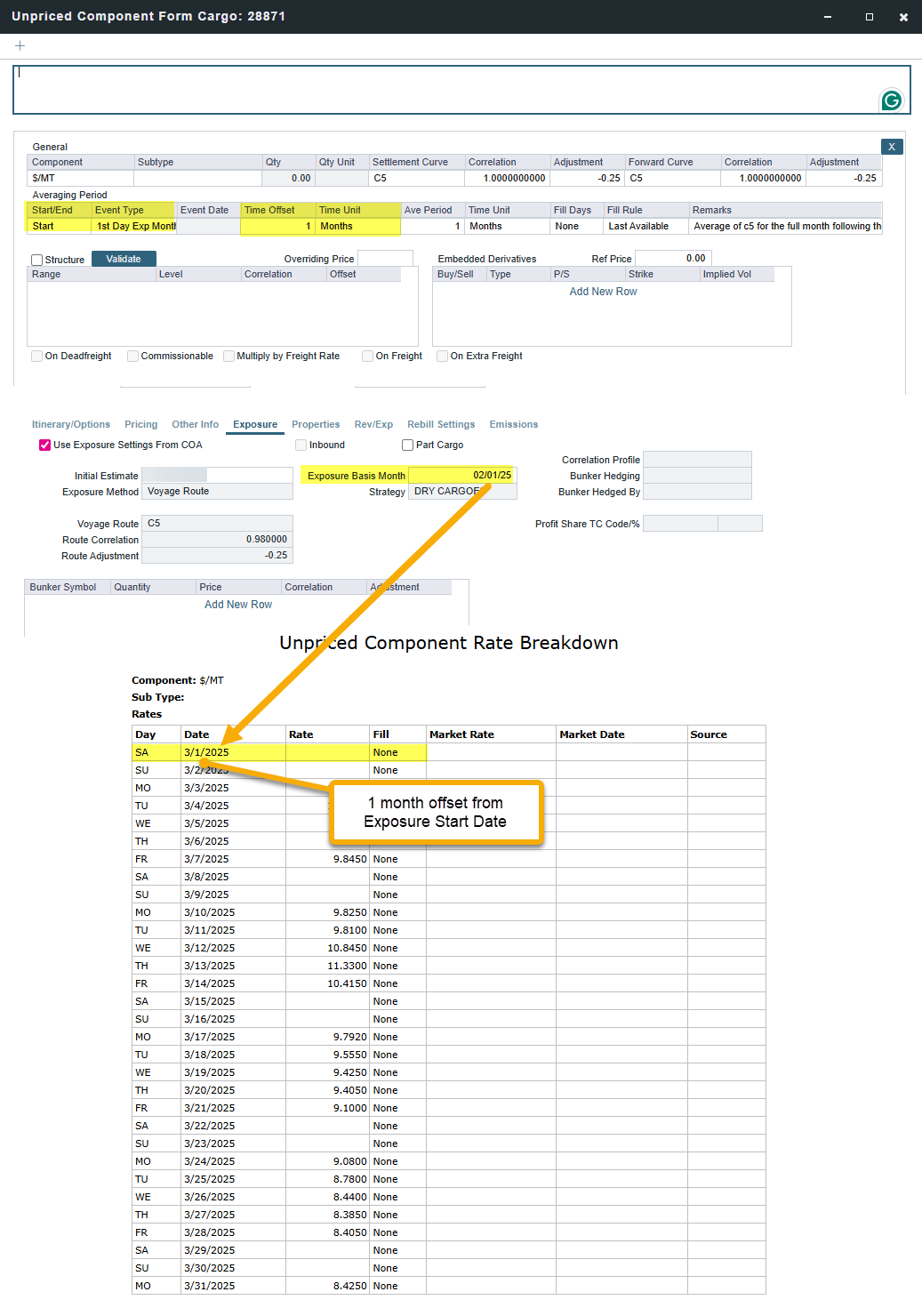Click rate 11.3300 on 3/13/2025
This screenshot has width=922, height=1316.
[x=347, y=966]
